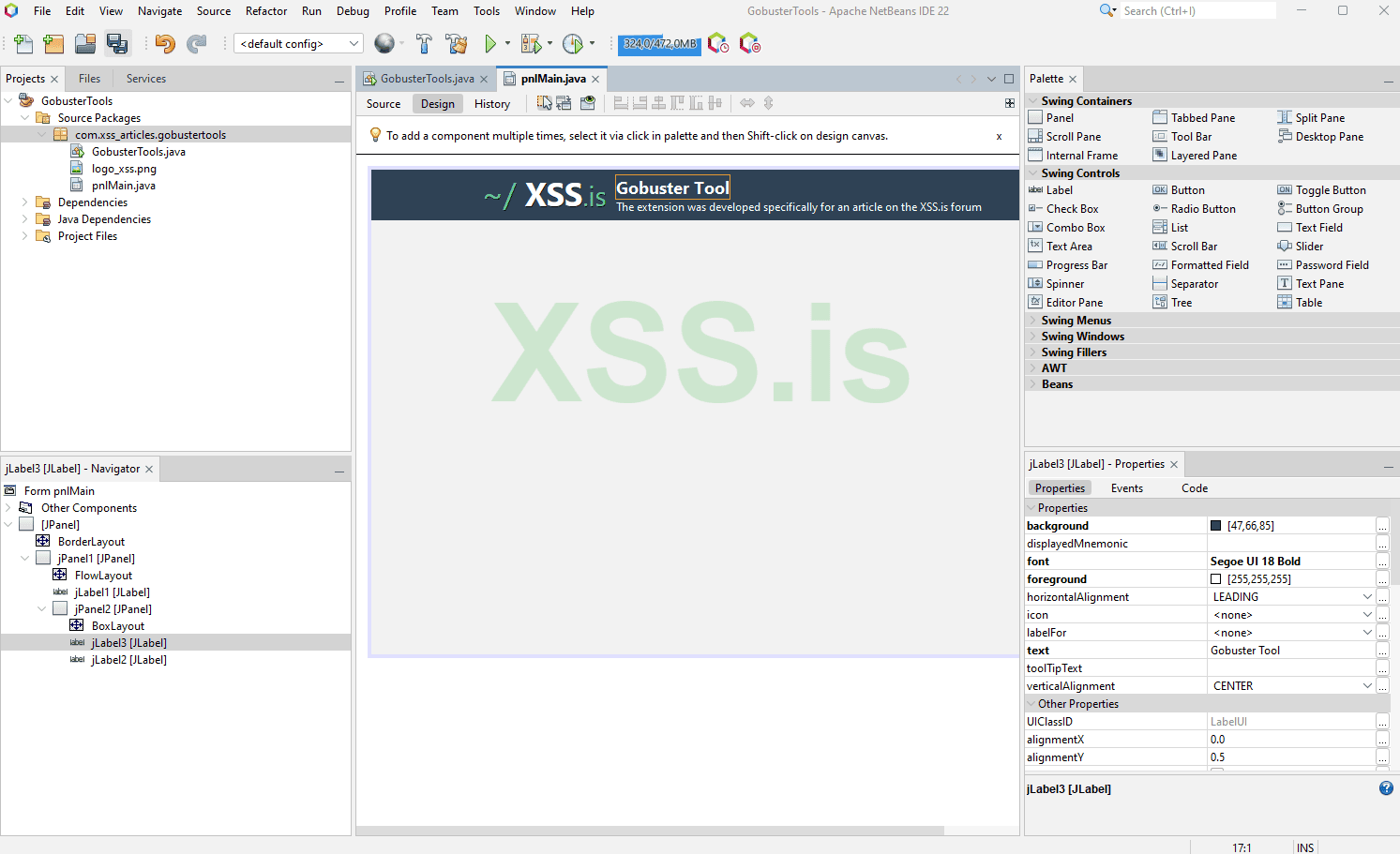Open browser selection globe icon
This screenshot has width=1400, height=854.
384,44
